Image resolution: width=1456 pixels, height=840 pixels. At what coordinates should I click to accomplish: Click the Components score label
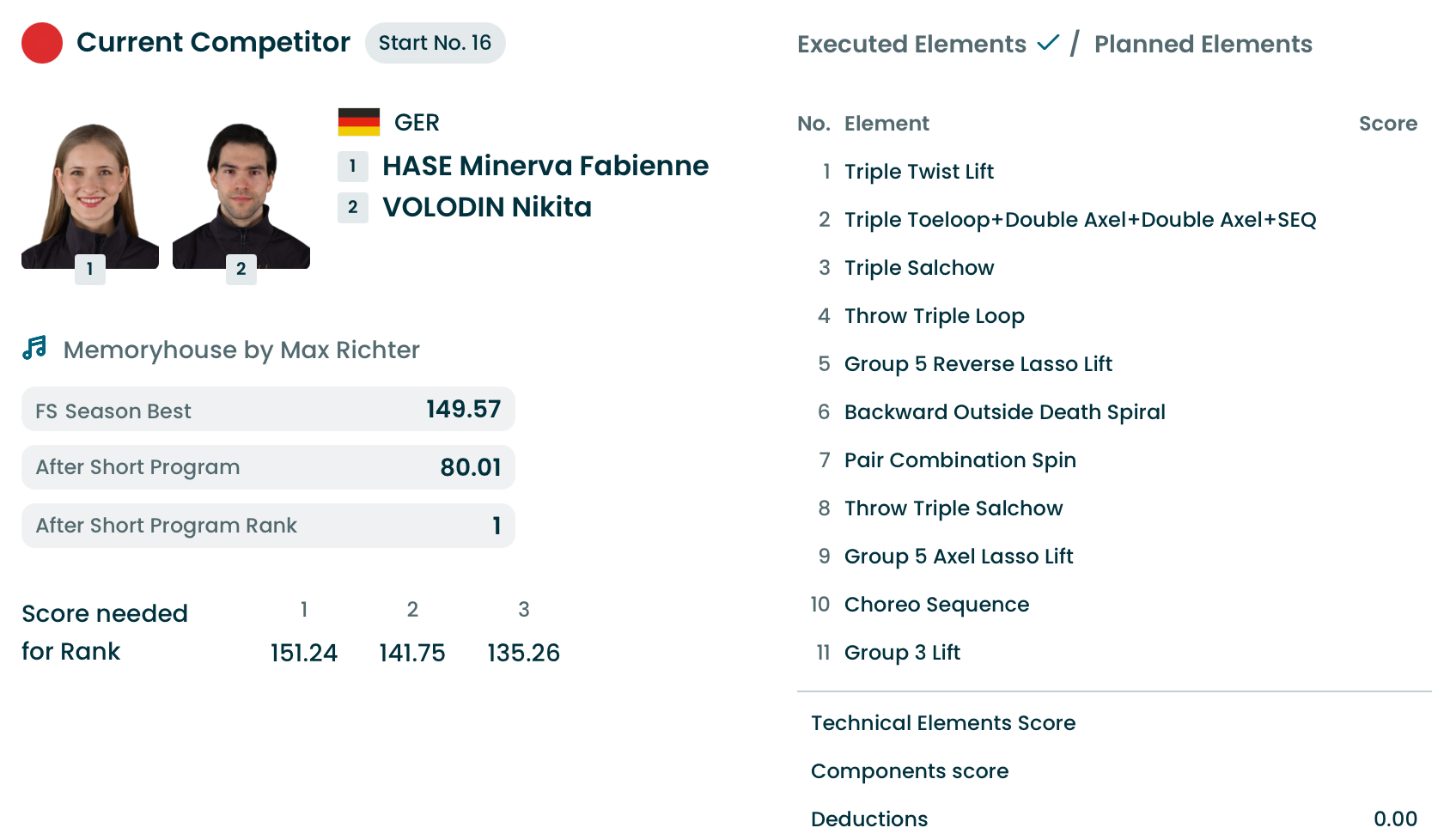[x=910, y=771]
